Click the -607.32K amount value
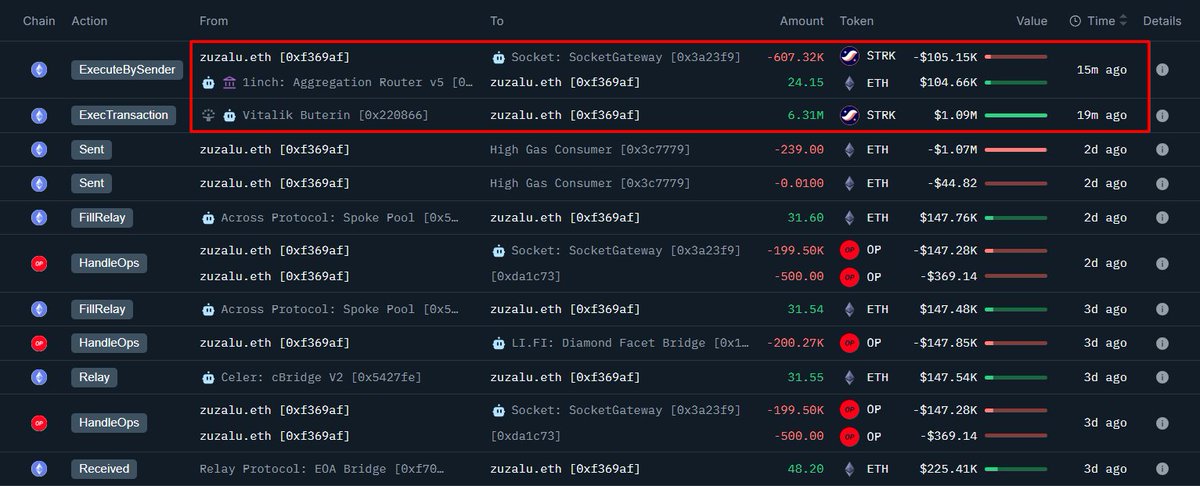The image size is (1200, 486). [796, 57]
